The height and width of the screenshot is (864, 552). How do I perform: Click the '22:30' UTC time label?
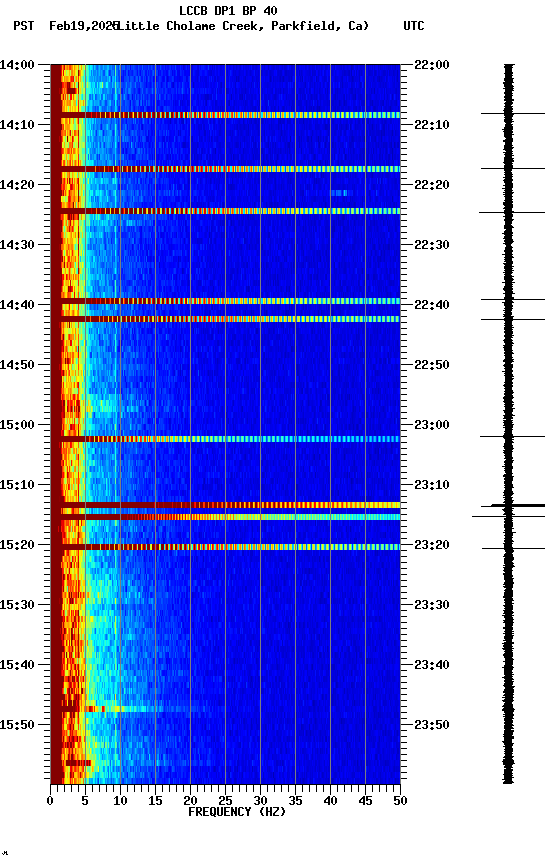coord(432,245)
